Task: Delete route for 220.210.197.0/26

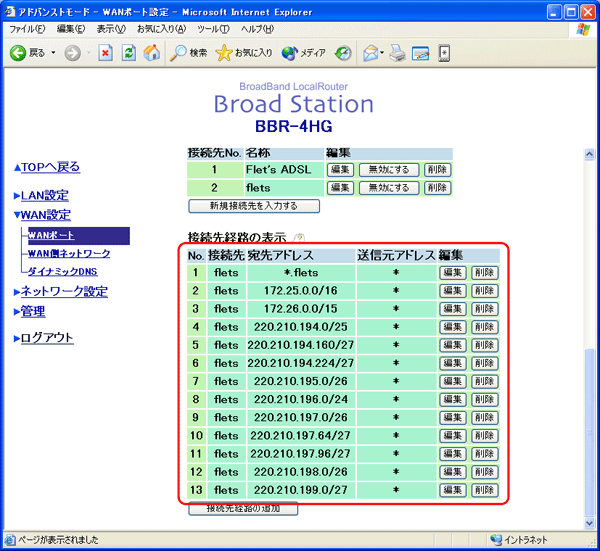Action: click(x=484, y=417)
